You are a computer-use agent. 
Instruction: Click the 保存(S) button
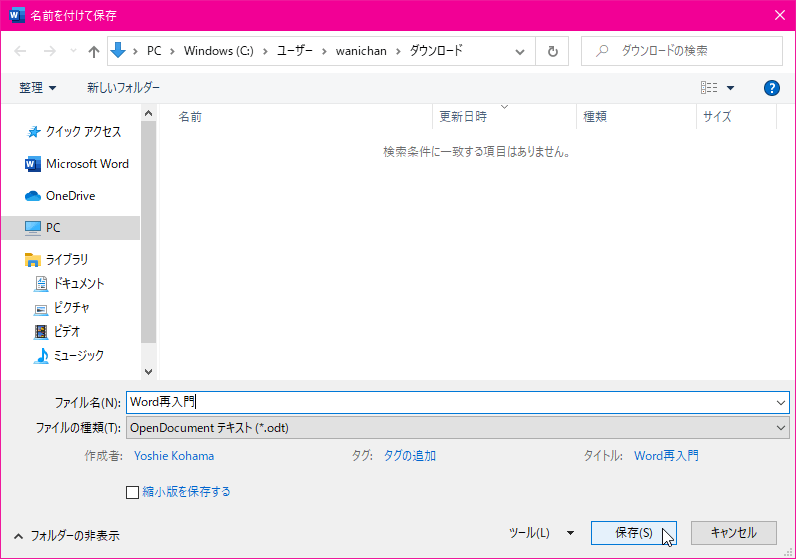634,533
